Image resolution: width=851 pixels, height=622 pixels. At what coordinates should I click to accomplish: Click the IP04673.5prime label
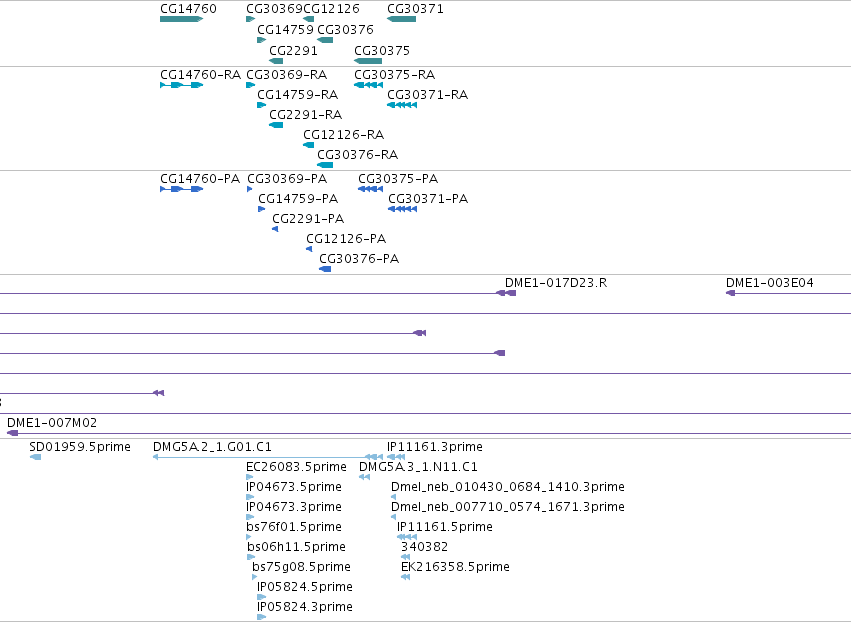294,487
